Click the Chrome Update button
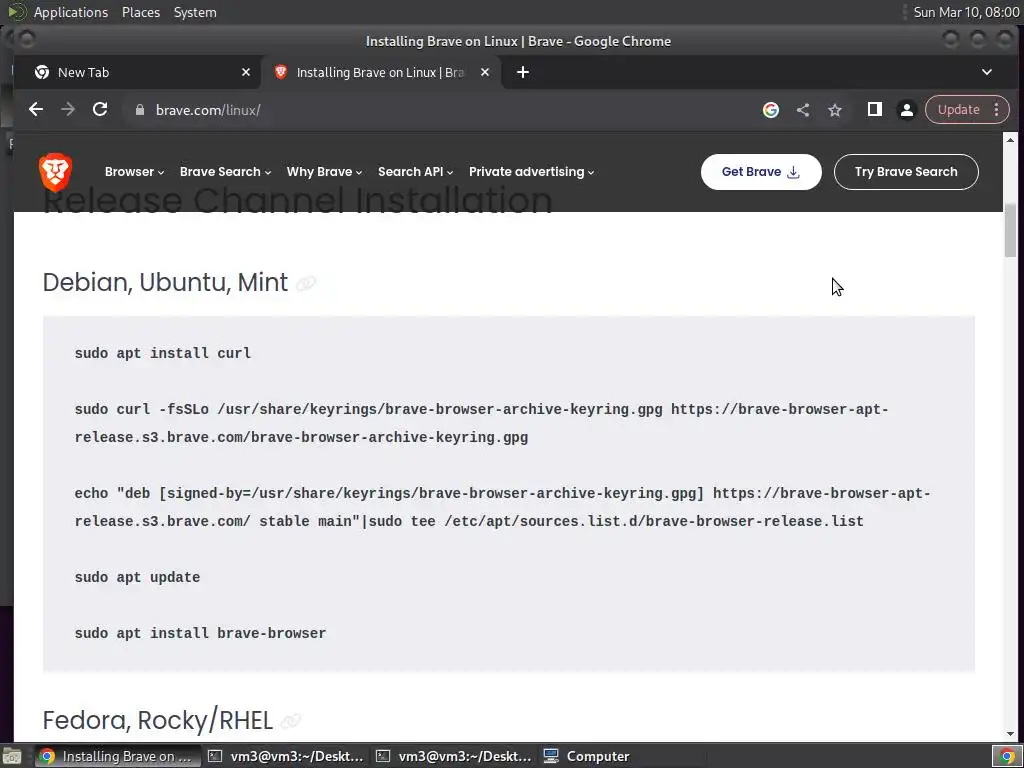Viewport: 1024px width, 768px height. [958, 110]
